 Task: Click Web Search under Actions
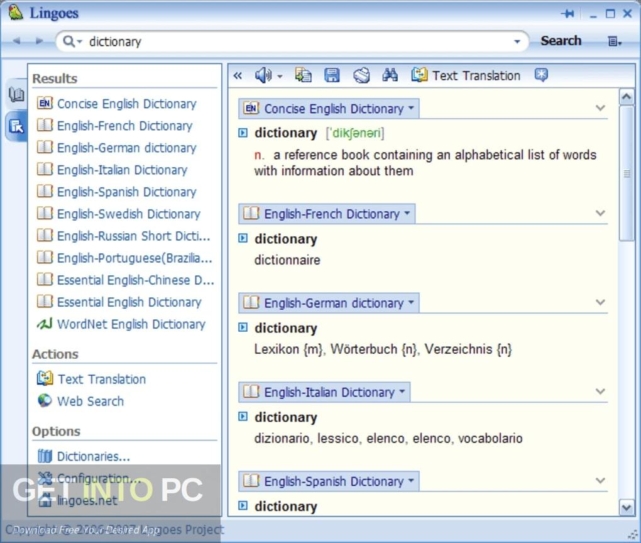point(90,402)
